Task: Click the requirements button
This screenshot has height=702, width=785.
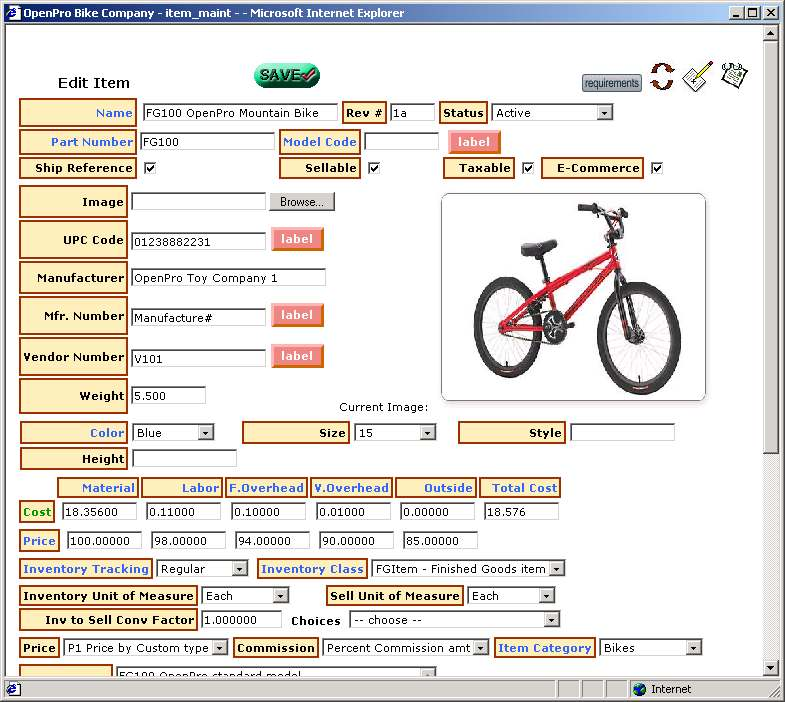Action: pyautogui.click(x=611, y=83)
